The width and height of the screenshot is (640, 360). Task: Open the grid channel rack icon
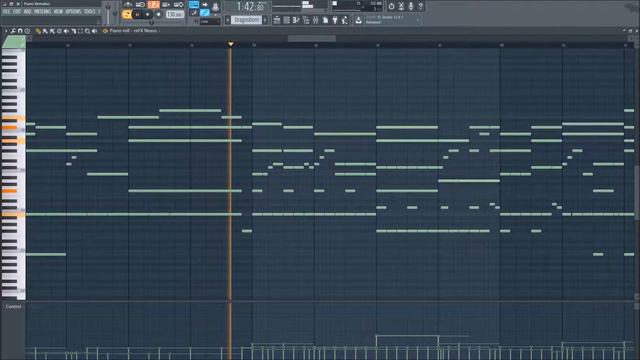[287, 20]
